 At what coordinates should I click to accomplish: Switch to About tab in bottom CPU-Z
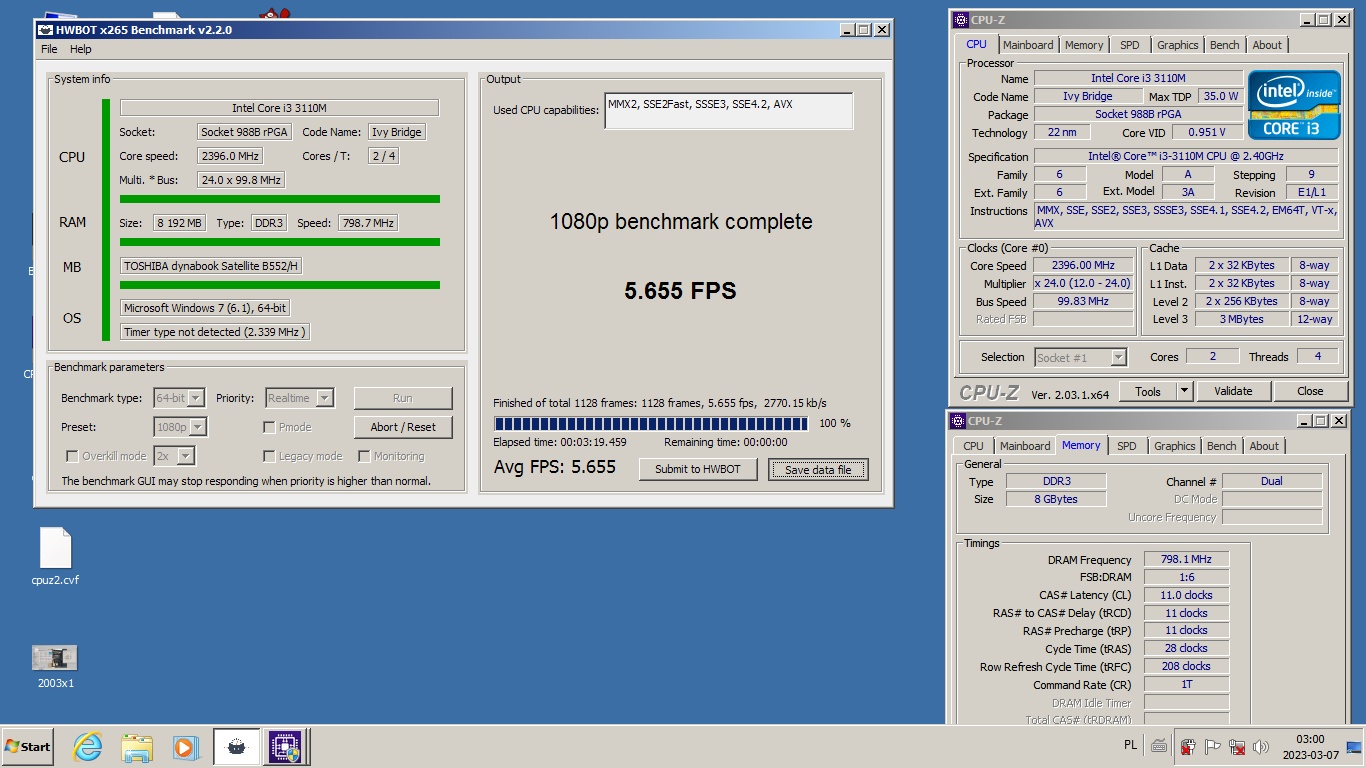click(1264, 446)
